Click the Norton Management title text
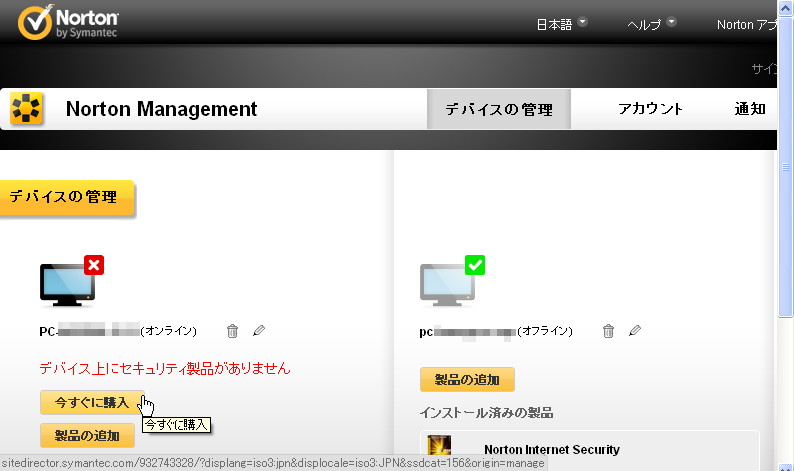Viewport: 794px width, 471px height. [162, 109]
